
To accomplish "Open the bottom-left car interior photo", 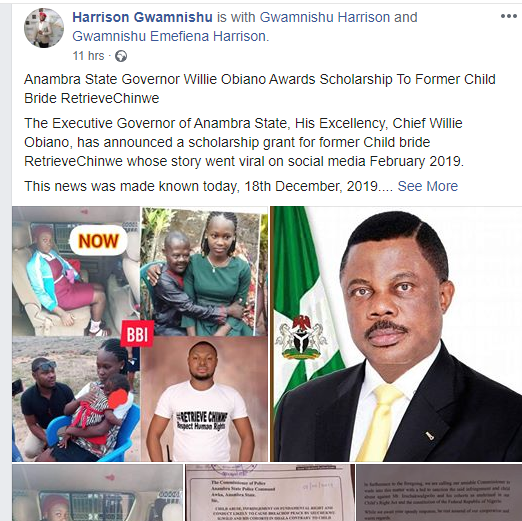I will (x=97, y=493).
